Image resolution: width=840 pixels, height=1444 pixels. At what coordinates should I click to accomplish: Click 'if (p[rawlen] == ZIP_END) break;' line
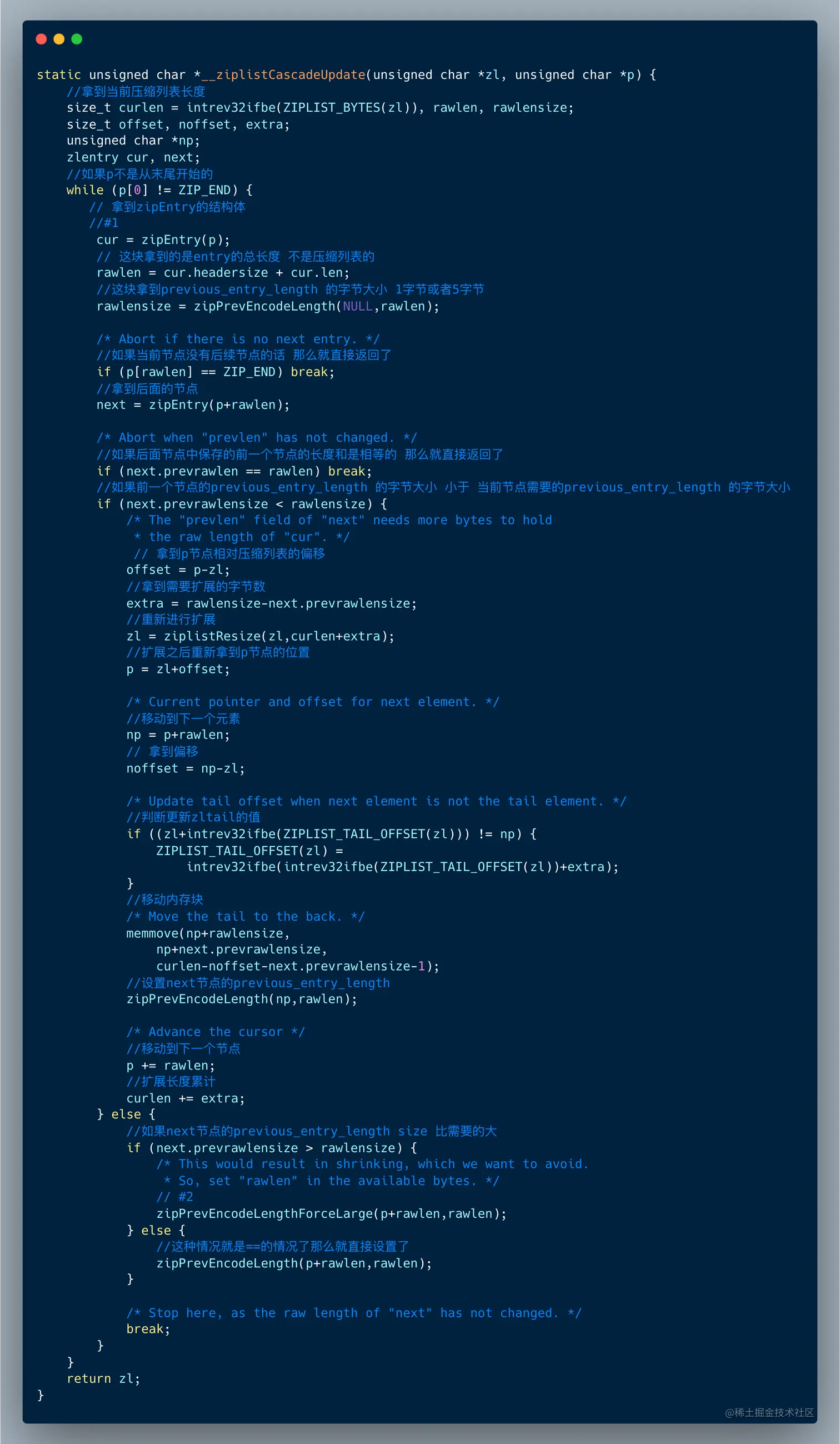click(216, 372)
